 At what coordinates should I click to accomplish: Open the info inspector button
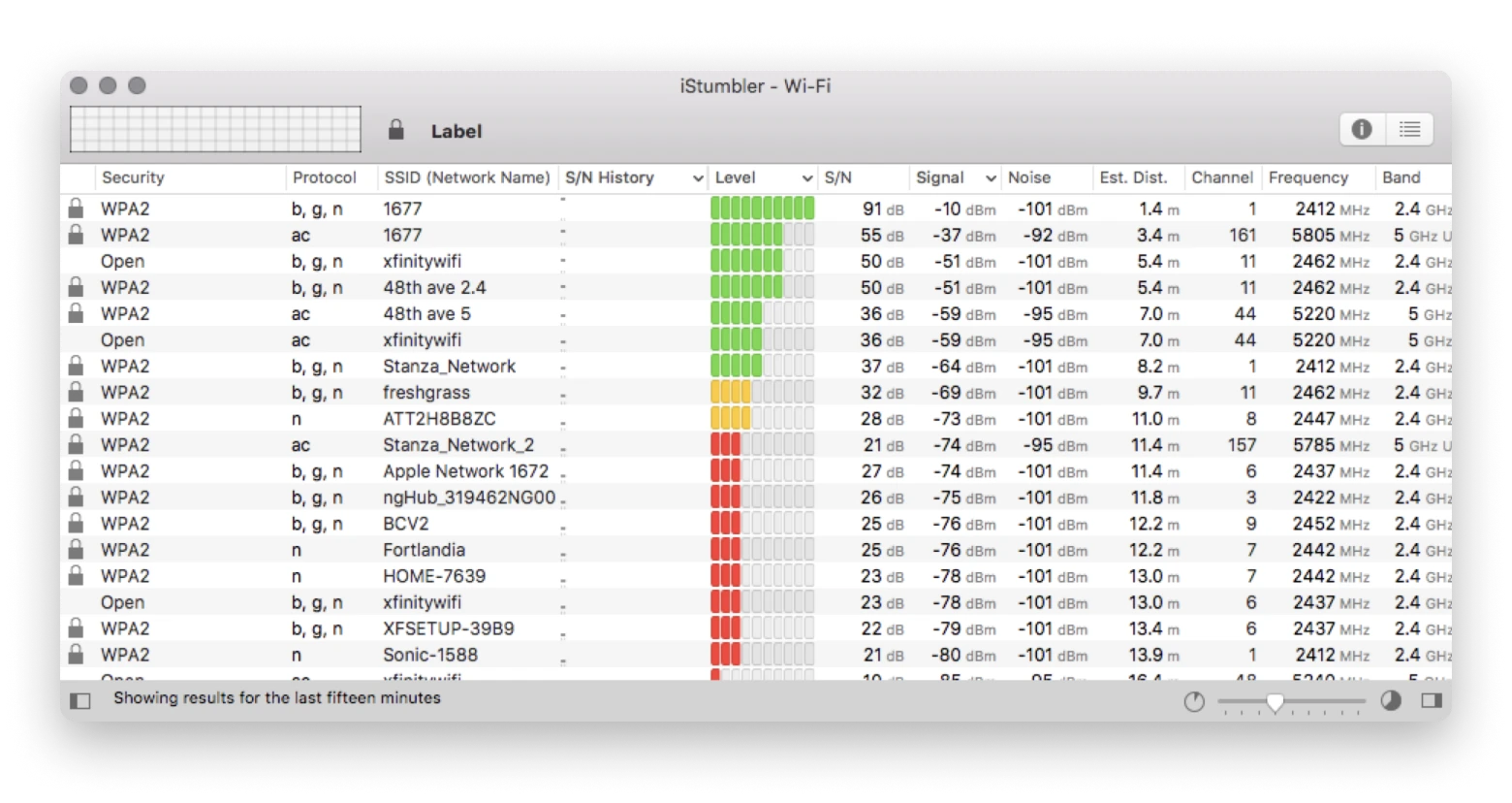pyautogui.click(x=1362, y=129)
